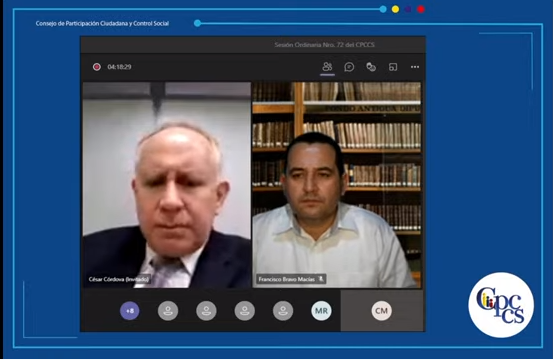Select the MR participant avatar
The height and width of the screenshot is (360, 553).
pos(321,311)
